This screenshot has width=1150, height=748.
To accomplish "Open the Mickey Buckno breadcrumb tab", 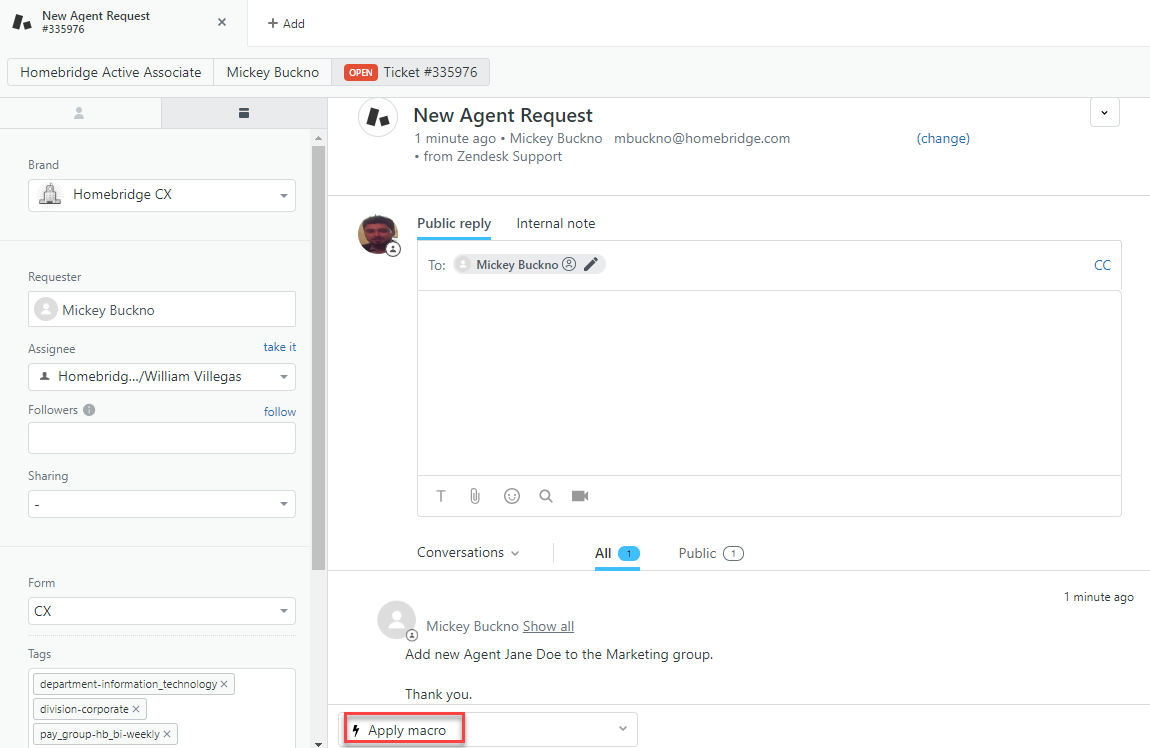I will (273, 72).
